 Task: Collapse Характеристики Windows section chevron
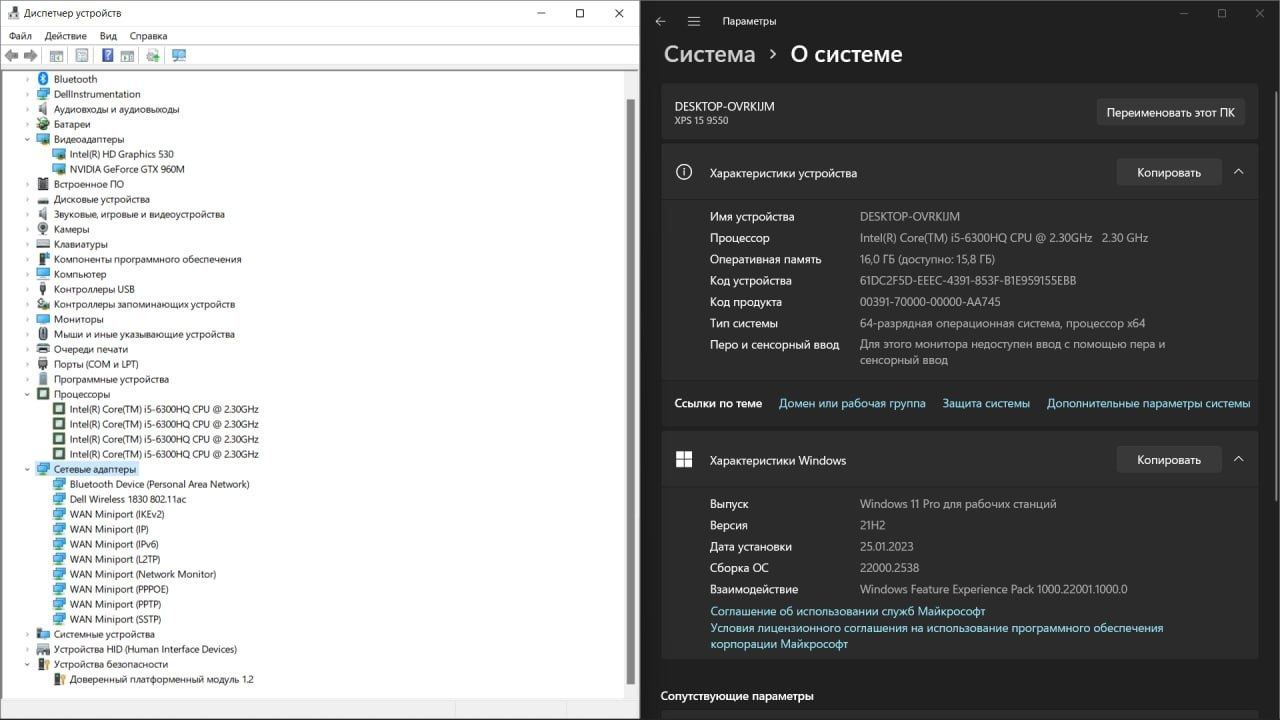pyautogui.click(x=1238, y=460)
